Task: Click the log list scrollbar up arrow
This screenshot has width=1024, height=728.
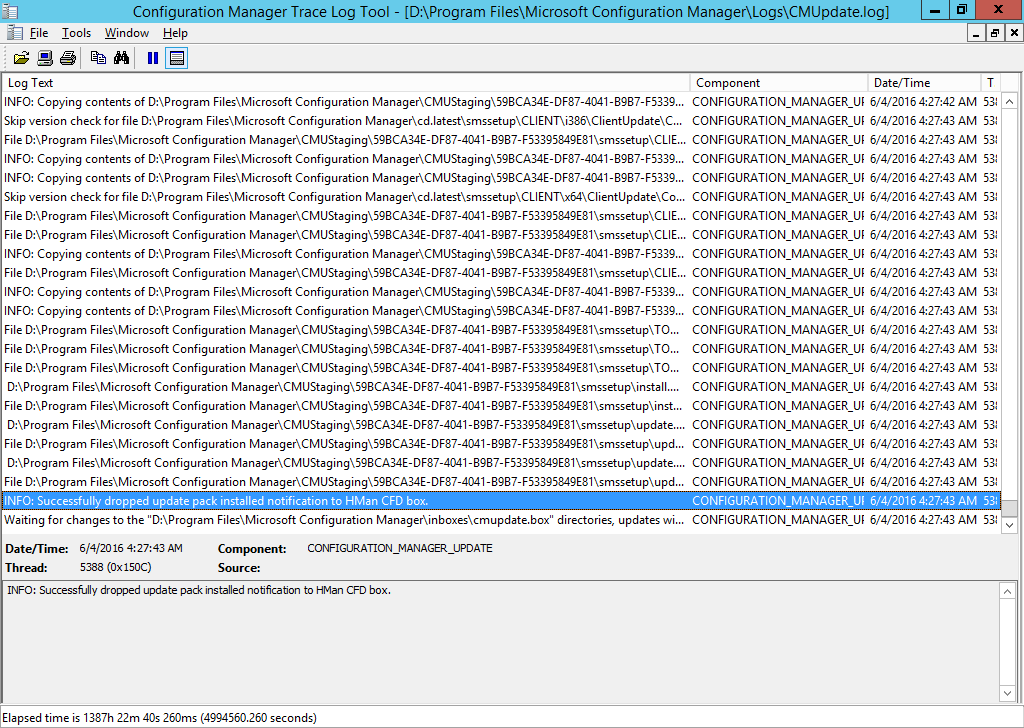Action: pyautogui.click(x=1009, y=101)
